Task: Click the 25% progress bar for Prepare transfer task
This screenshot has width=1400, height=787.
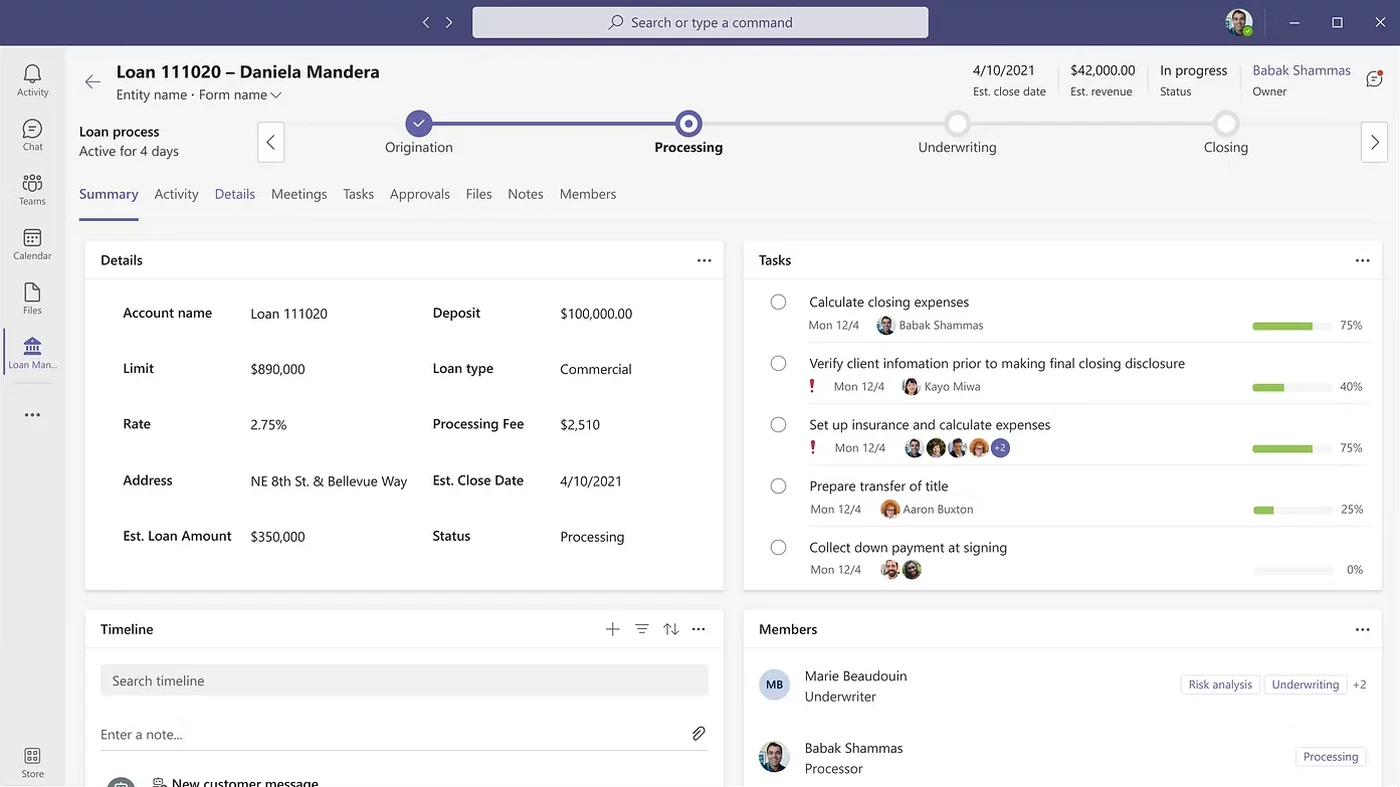Action: click(1293, 510)
